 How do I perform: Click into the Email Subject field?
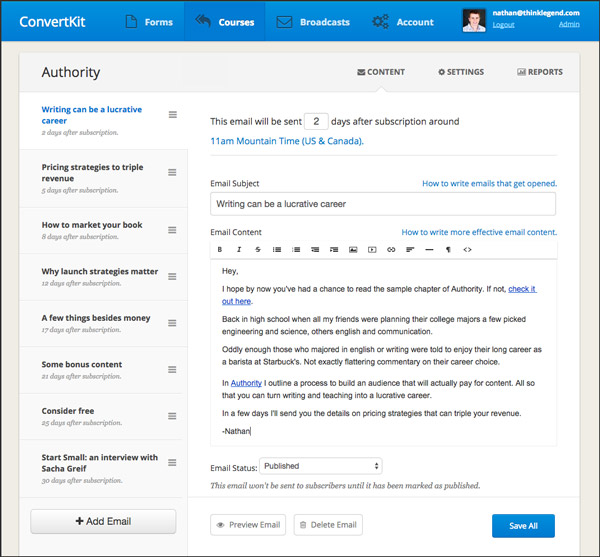click(383, 204)
